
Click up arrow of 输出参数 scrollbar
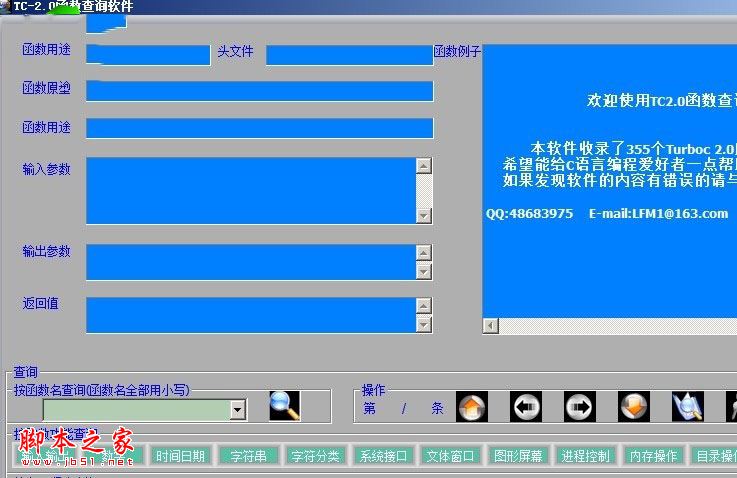[424, 253]
